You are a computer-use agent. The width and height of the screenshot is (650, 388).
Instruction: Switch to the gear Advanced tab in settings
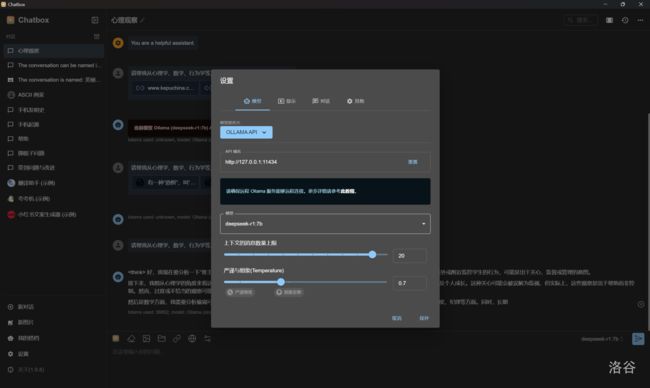pos(355,101)
